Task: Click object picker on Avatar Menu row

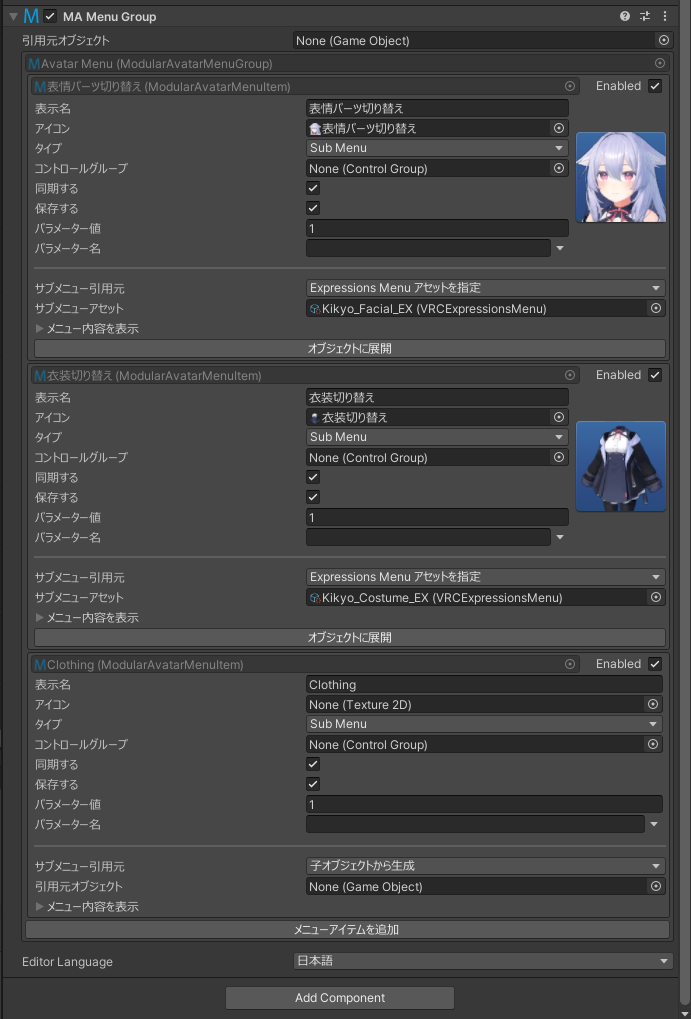Action: pyautogui.click(x=660, y=64)
